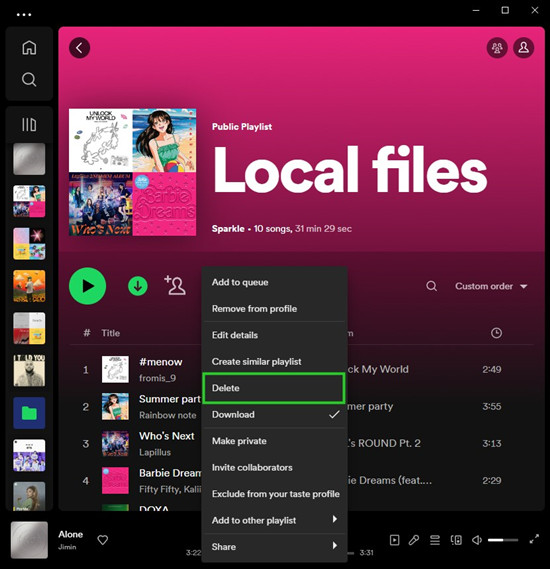
Task: Expand the Share submenu
Action: coord(275,547)
